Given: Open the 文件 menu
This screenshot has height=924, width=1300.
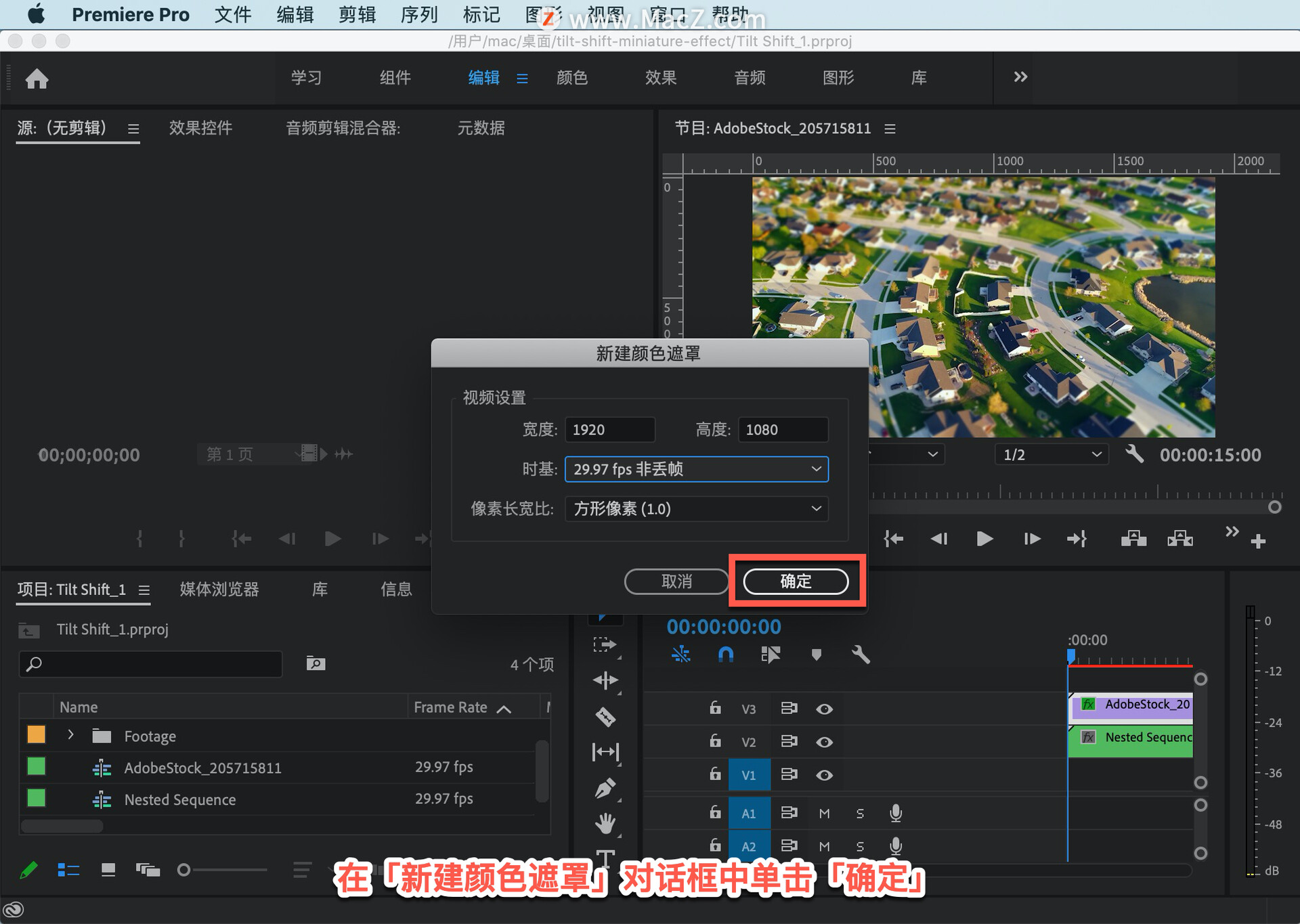Looking at the screenshot, I should click(233, 14).
